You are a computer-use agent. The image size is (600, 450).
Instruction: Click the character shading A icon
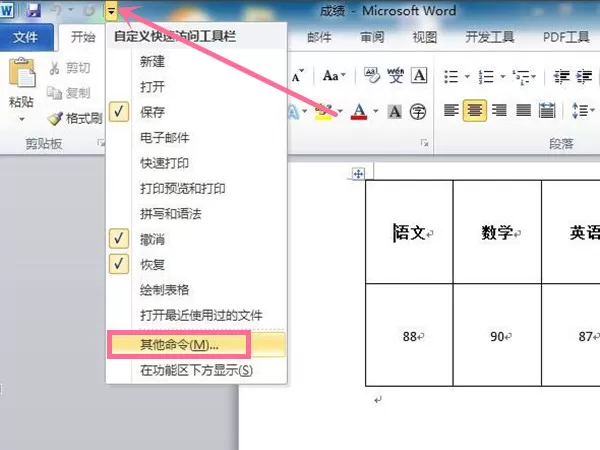click(395, 112)
